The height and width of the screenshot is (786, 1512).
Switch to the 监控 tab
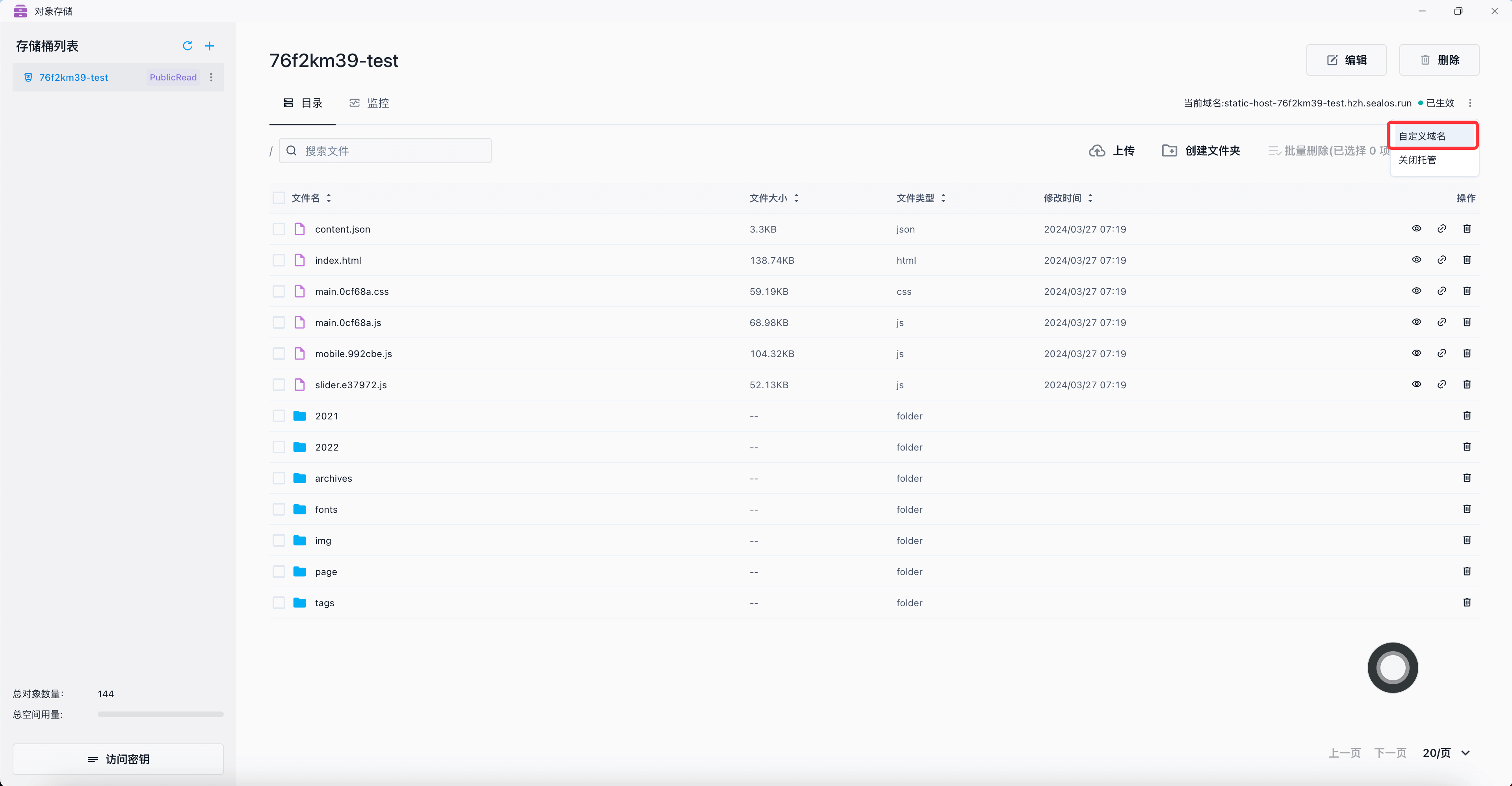(x=369, y=103)
